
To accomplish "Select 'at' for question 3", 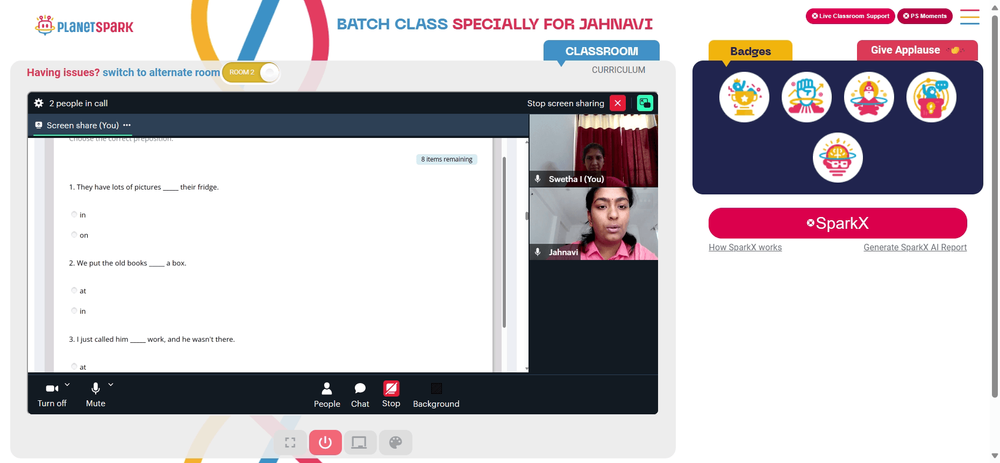I will point(74,366).
